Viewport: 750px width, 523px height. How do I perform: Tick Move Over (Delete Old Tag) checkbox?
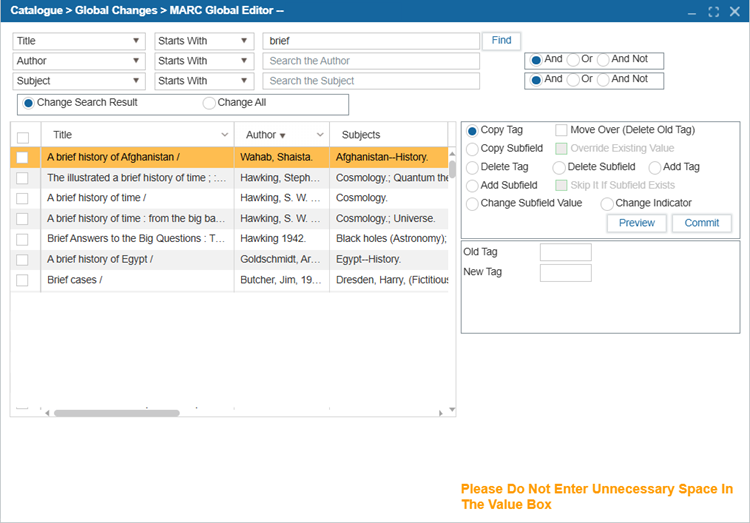(561, 130)
